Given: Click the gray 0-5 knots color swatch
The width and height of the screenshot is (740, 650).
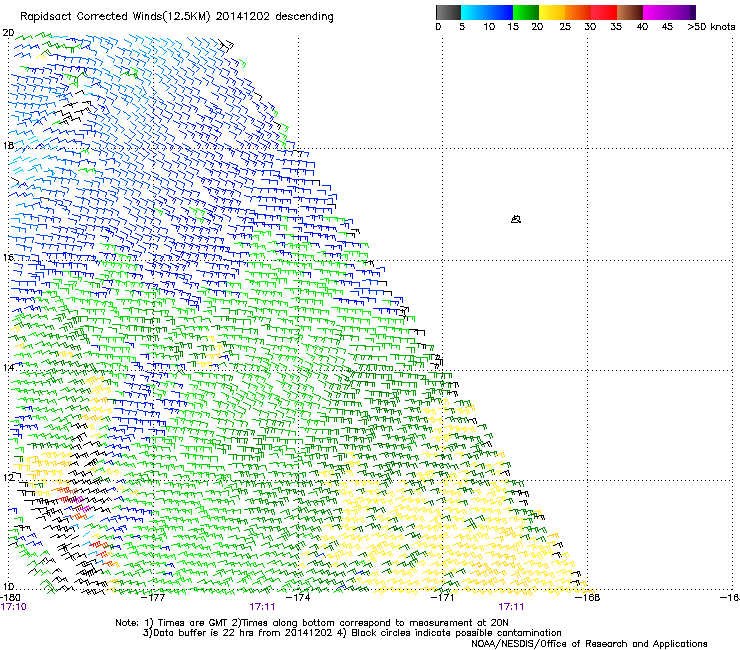Looking at the screenshot, I should tap(448, 12).
